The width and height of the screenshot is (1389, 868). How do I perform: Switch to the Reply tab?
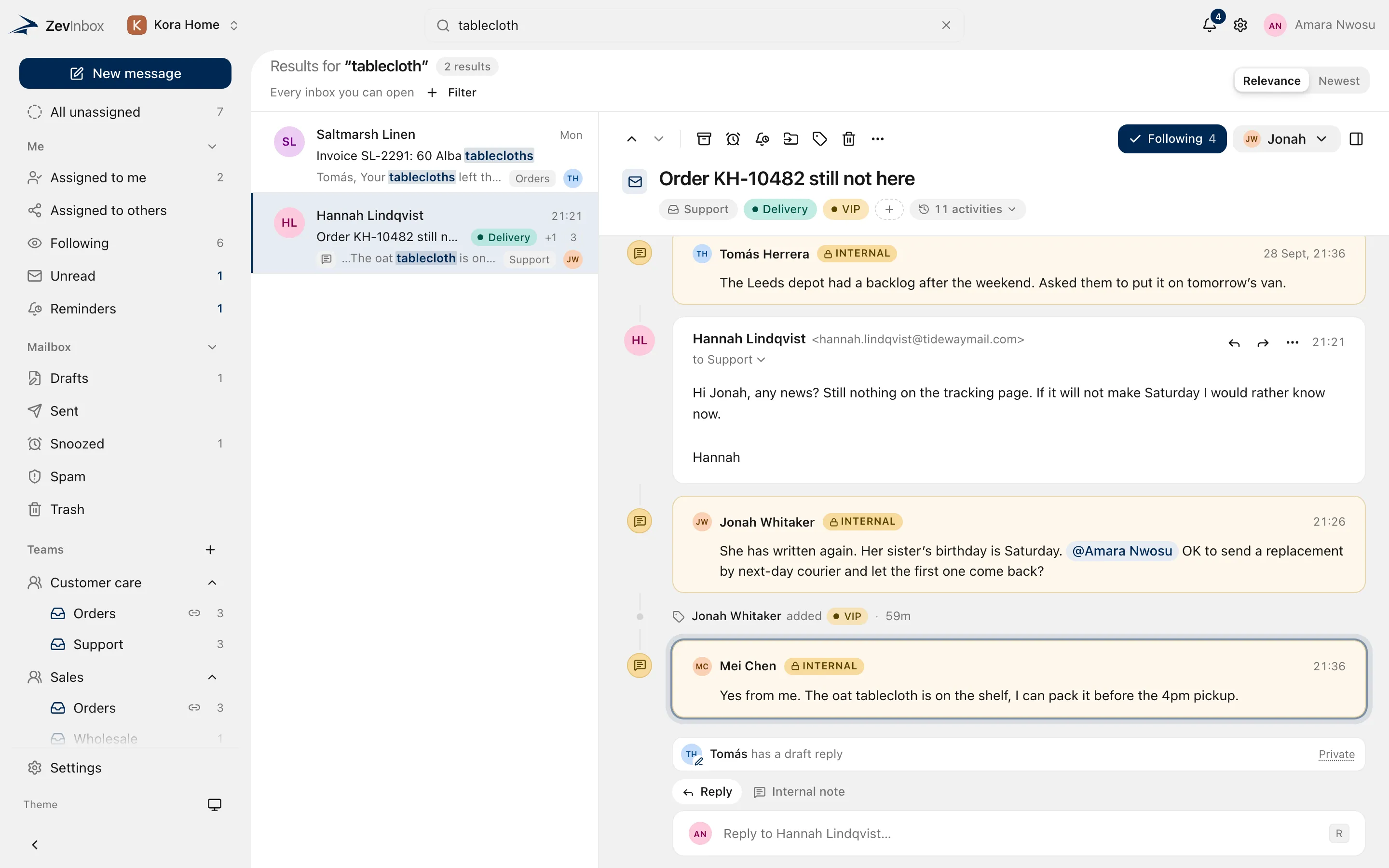[707, 792]
